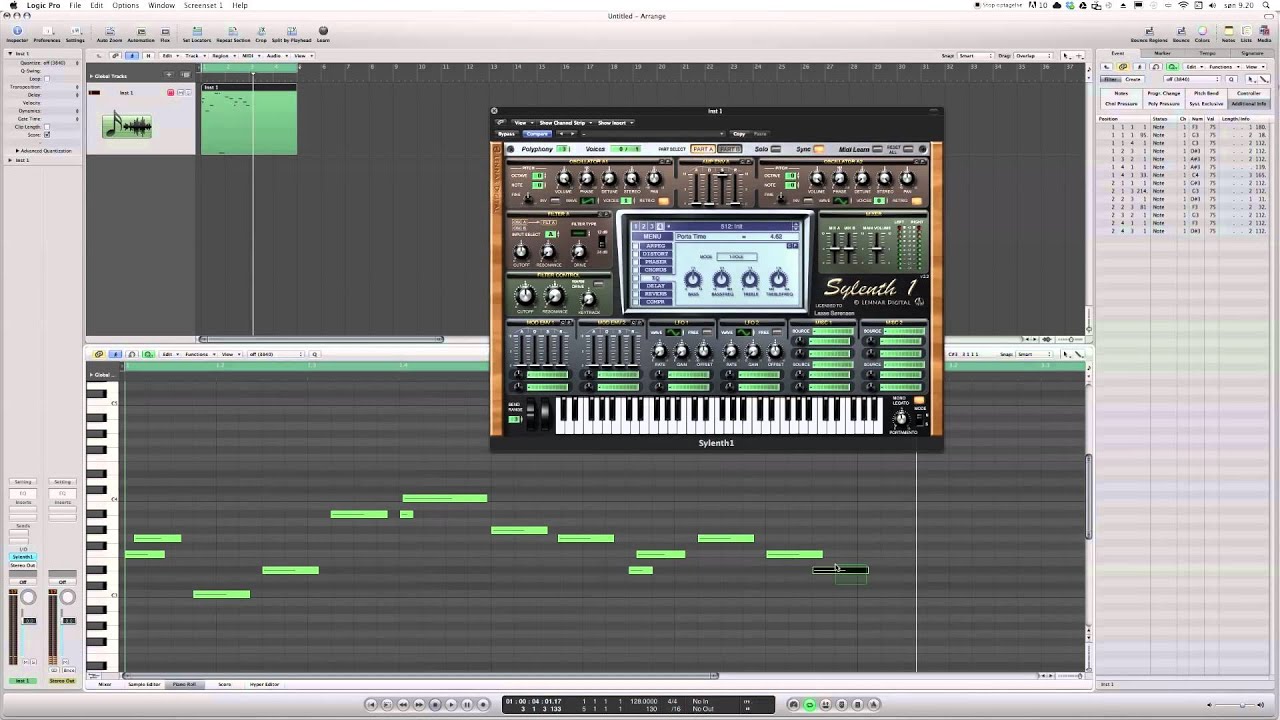
Task: Click the Colors toolbar icon
Action: point(1202,34)
